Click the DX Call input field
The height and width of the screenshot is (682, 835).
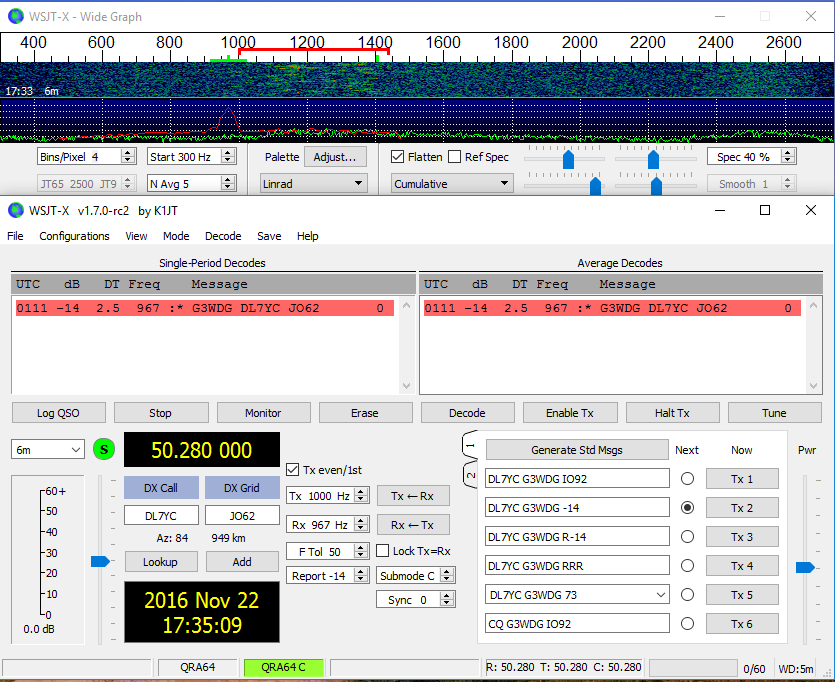(x=161, y=515)
